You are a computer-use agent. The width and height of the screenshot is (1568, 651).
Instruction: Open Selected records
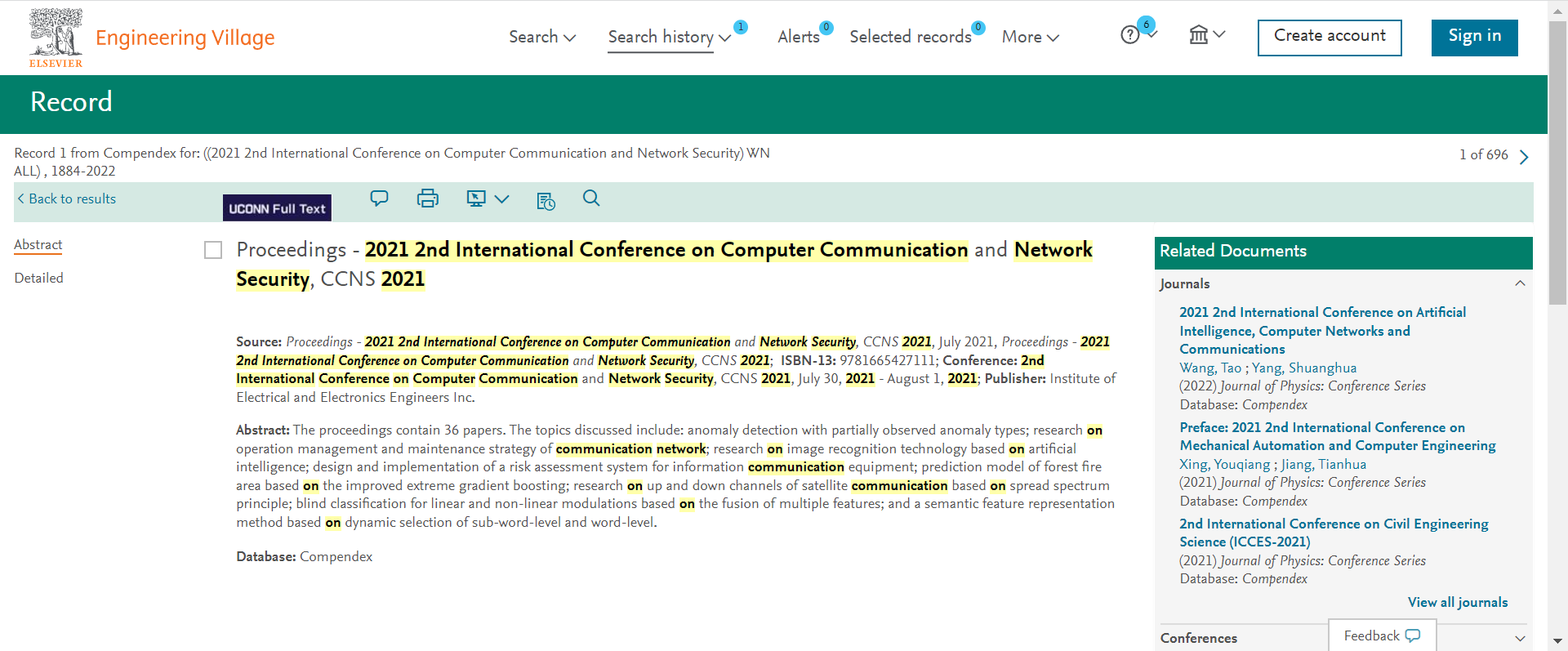911,37
